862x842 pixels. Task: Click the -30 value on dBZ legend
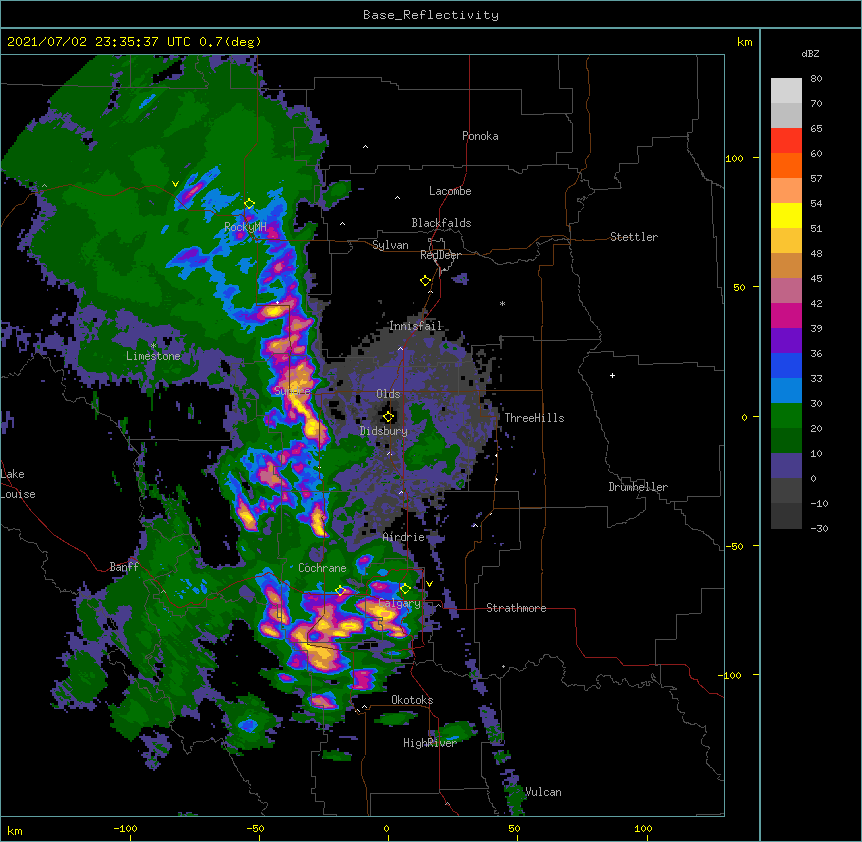tap(819, 528)
